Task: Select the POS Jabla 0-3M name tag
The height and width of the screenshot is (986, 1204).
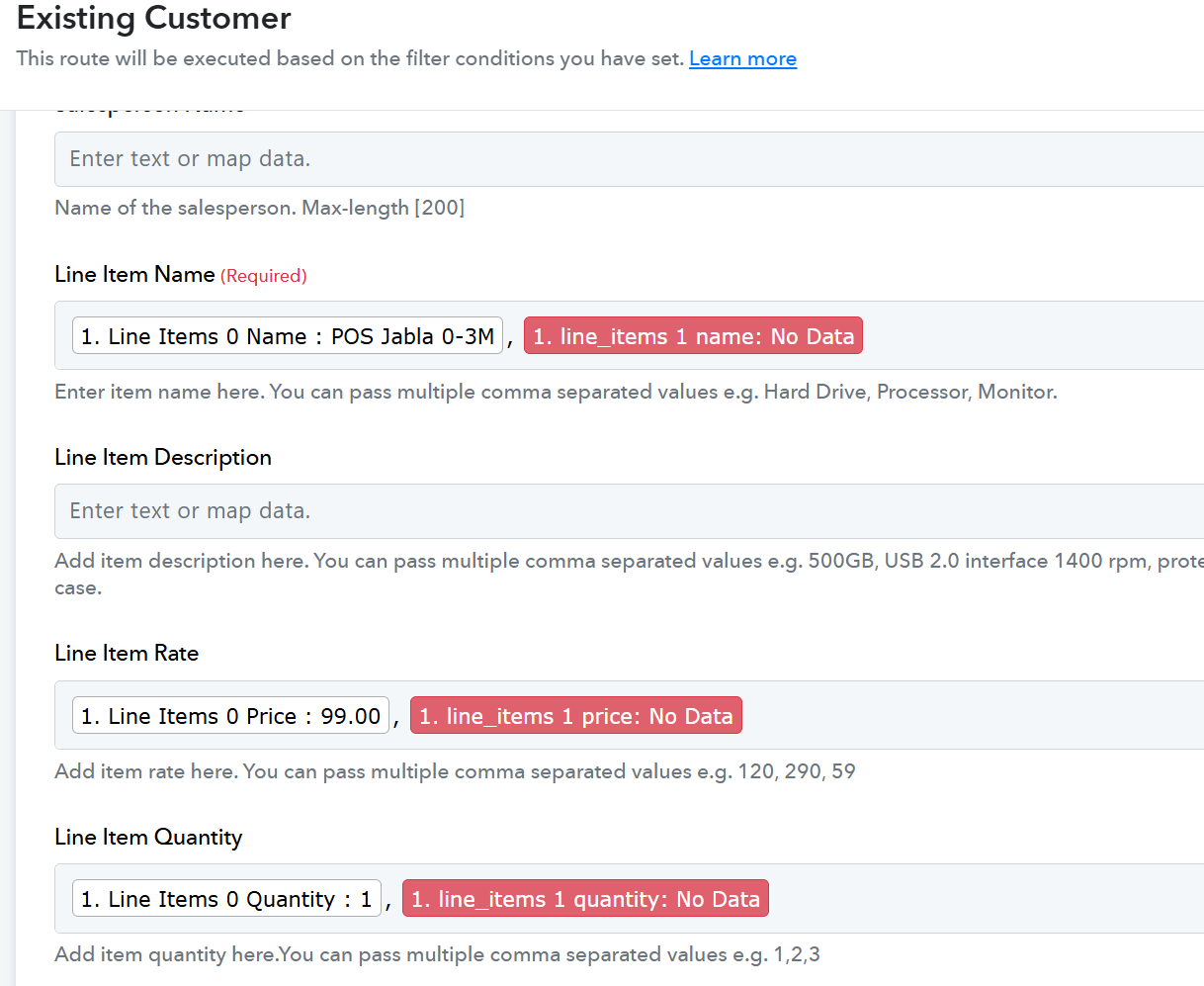Action: coord(288,336)
